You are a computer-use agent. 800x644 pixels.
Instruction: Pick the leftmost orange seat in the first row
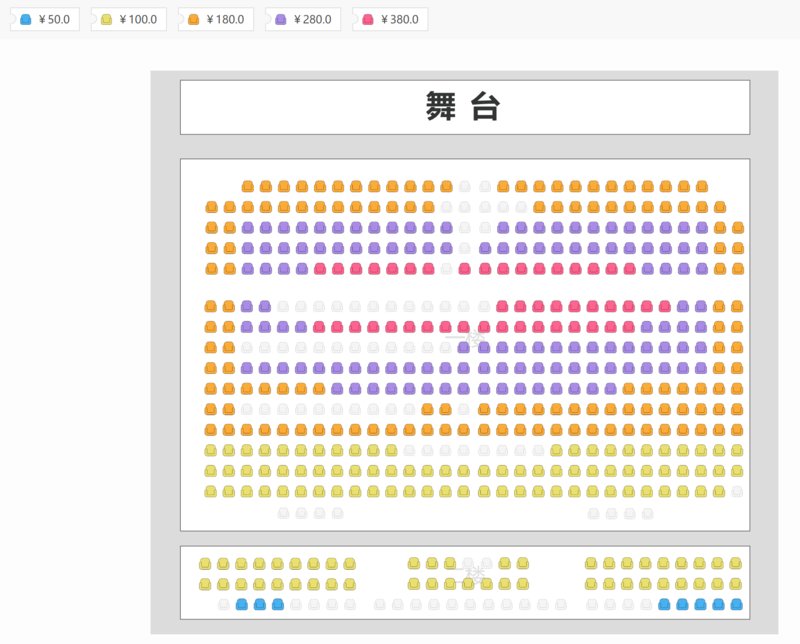pos(248,187)
